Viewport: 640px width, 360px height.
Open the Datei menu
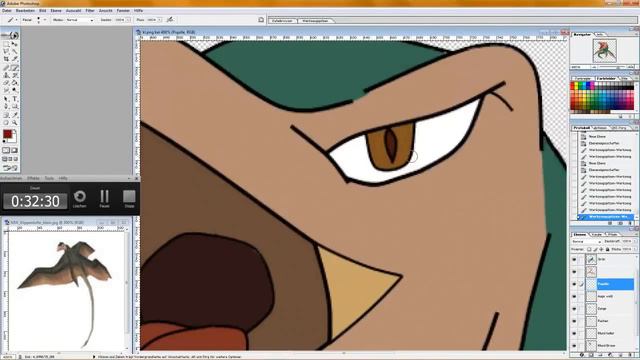click(7, 10)
